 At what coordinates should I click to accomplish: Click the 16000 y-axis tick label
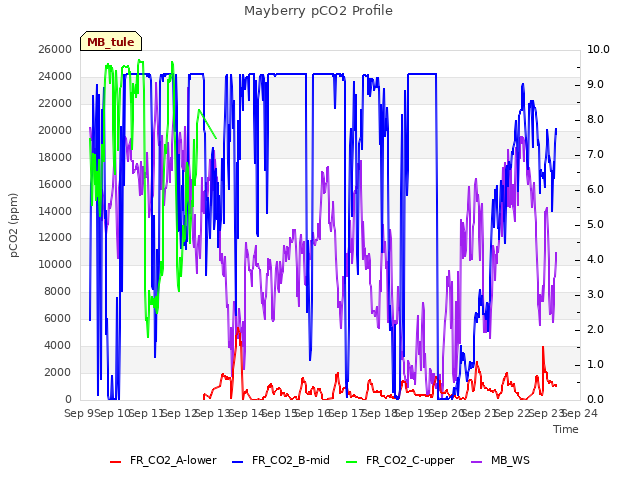55,184
